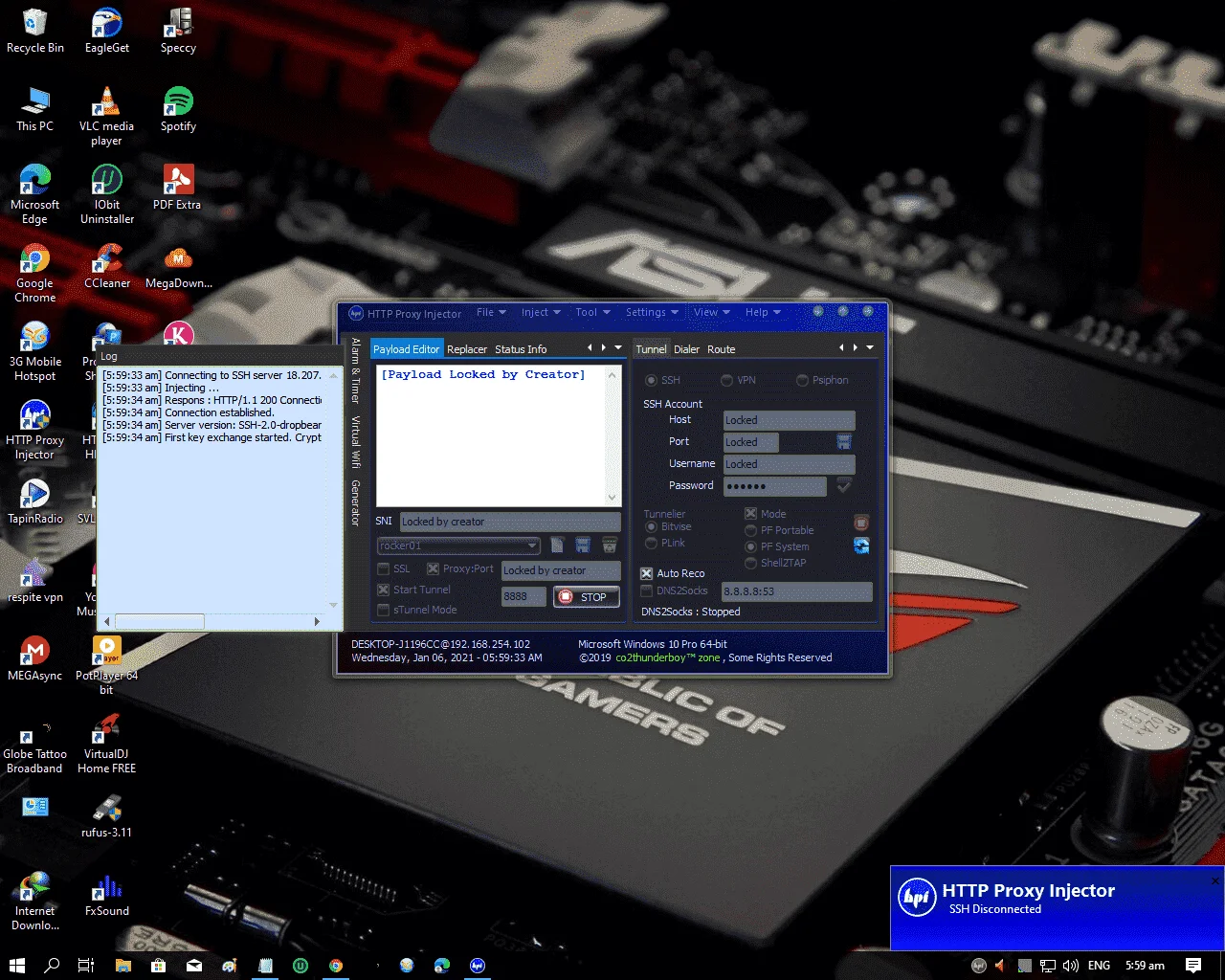
Task: Select the respite vpn desktop icon
Action: pyautogui.click(x=34, y=580)
